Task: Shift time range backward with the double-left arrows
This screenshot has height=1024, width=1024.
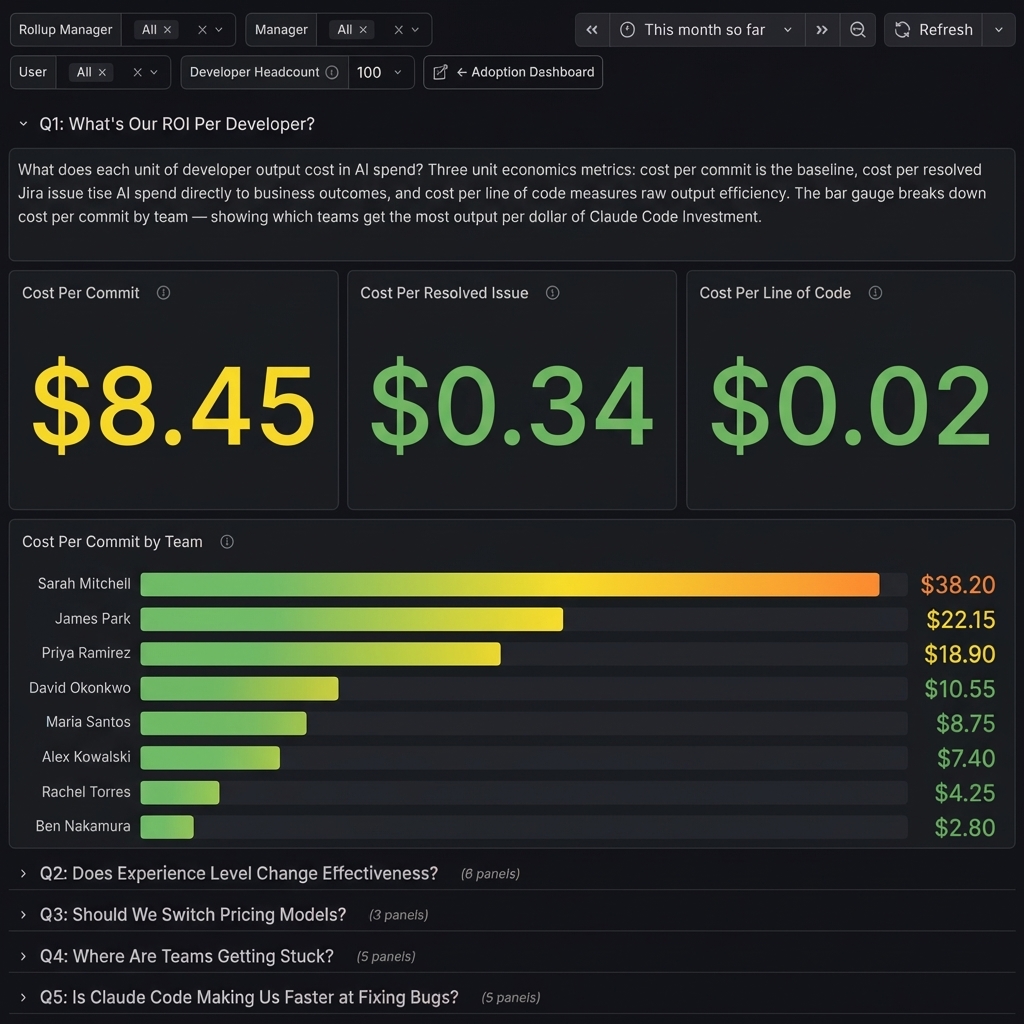Action: [591, 29]
